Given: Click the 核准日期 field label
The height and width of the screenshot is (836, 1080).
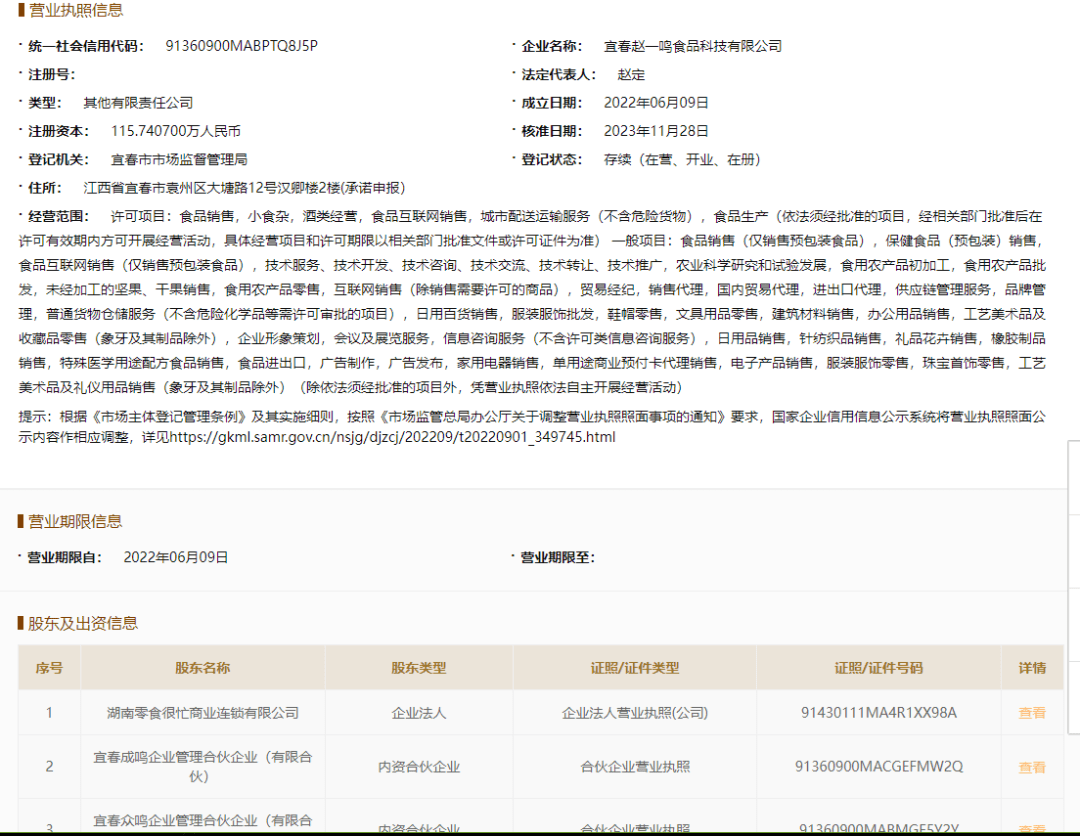Looking at the screenshot, I should point(552,131).
